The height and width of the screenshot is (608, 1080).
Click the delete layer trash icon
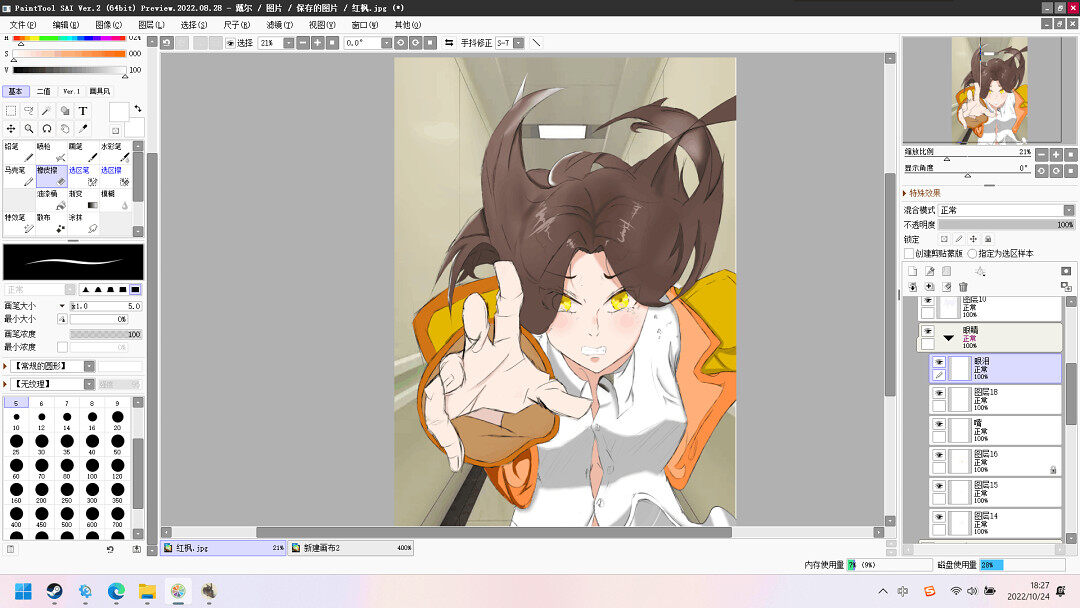tap(963, 287)
